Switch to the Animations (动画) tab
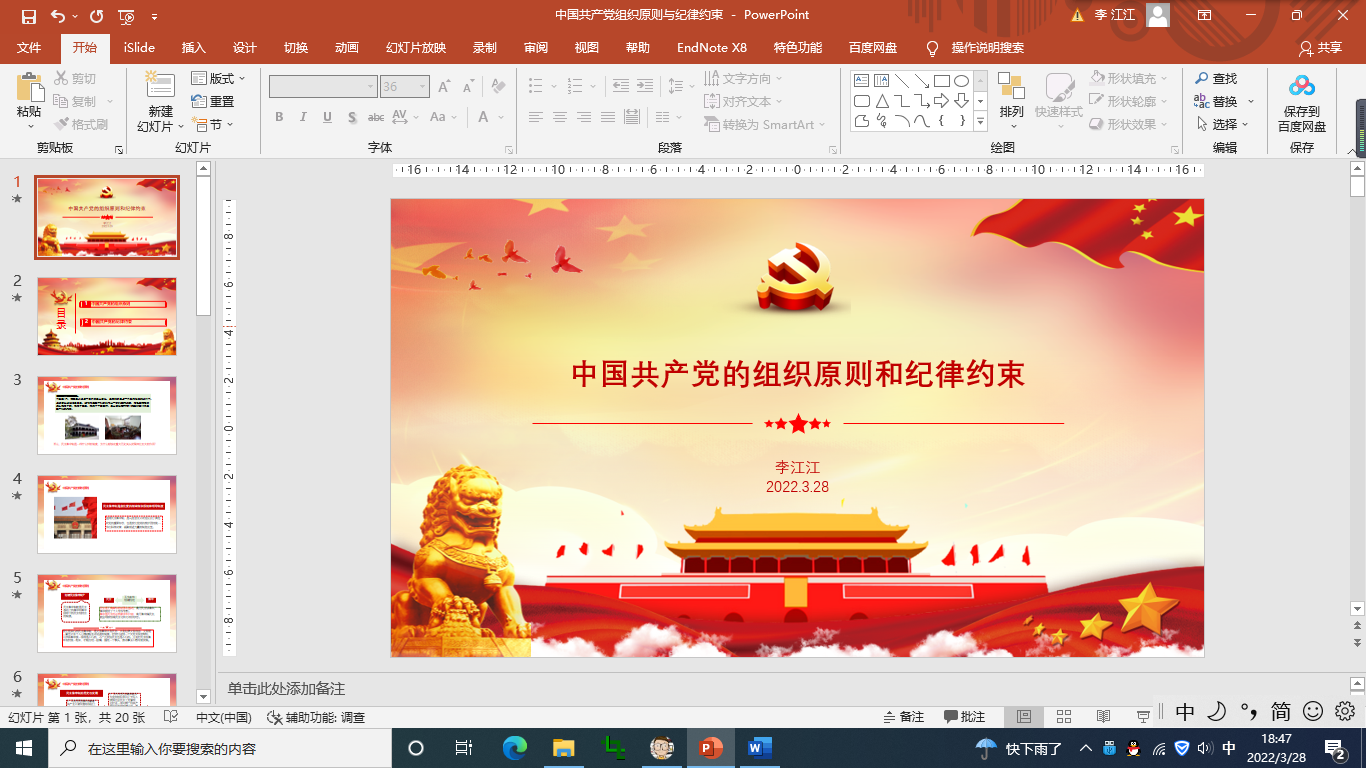 coord(346,48)
